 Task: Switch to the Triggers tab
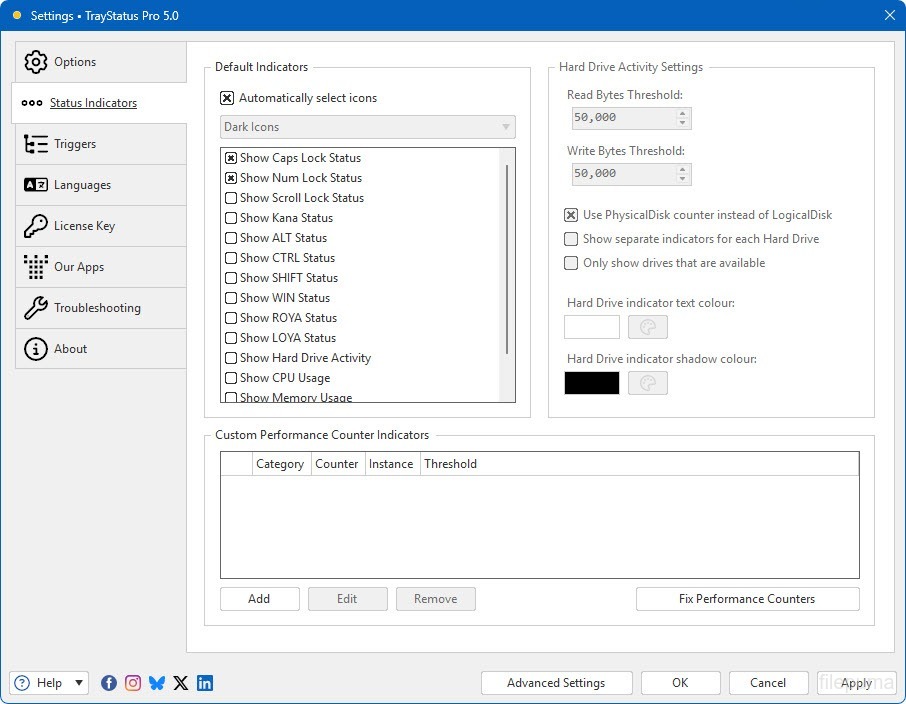[x=75, y=144]
